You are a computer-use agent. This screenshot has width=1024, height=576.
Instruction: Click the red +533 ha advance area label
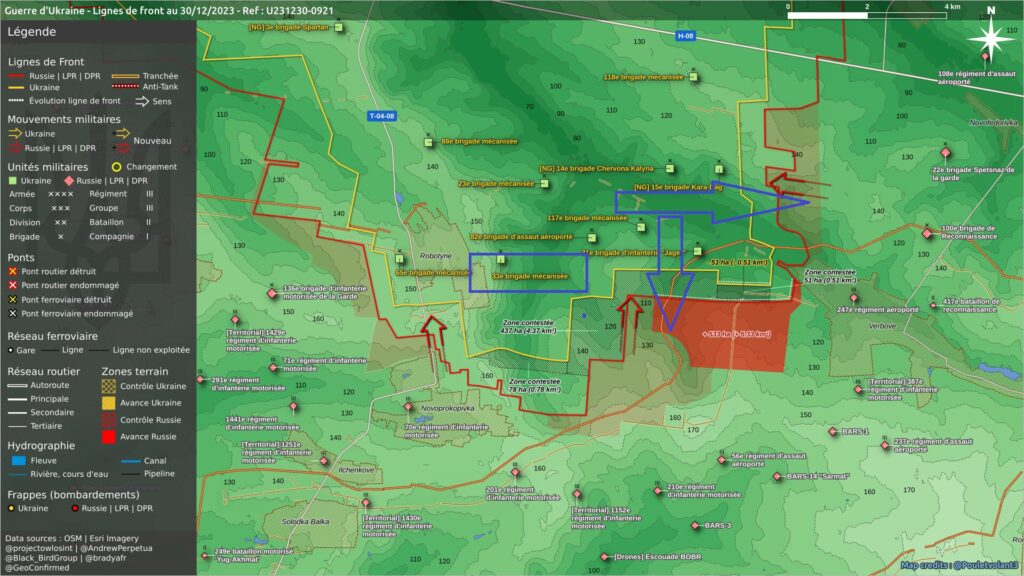pos(736,333)
